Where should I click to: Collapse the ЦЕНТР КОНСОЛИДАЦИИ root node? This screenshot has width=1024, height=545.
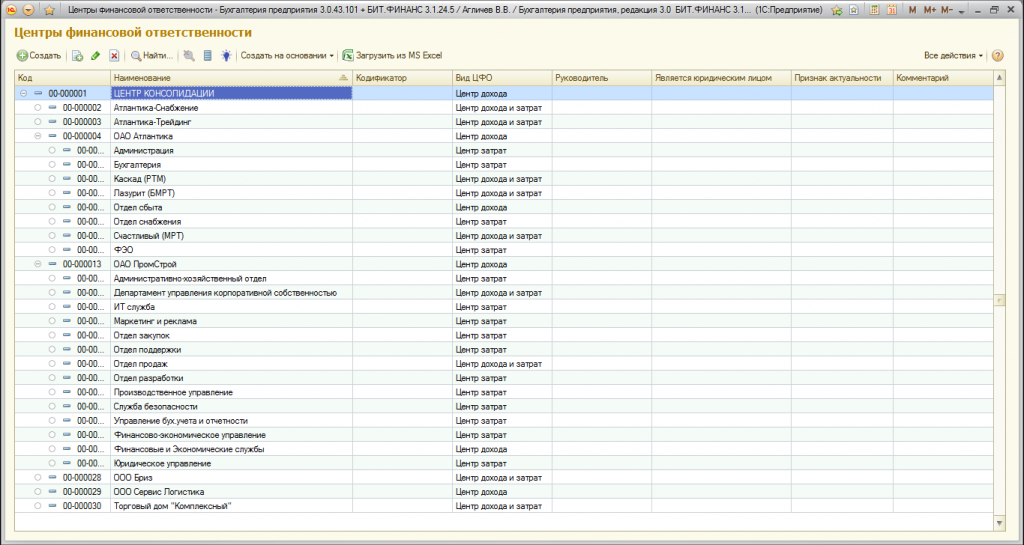[x=24, y=93]
